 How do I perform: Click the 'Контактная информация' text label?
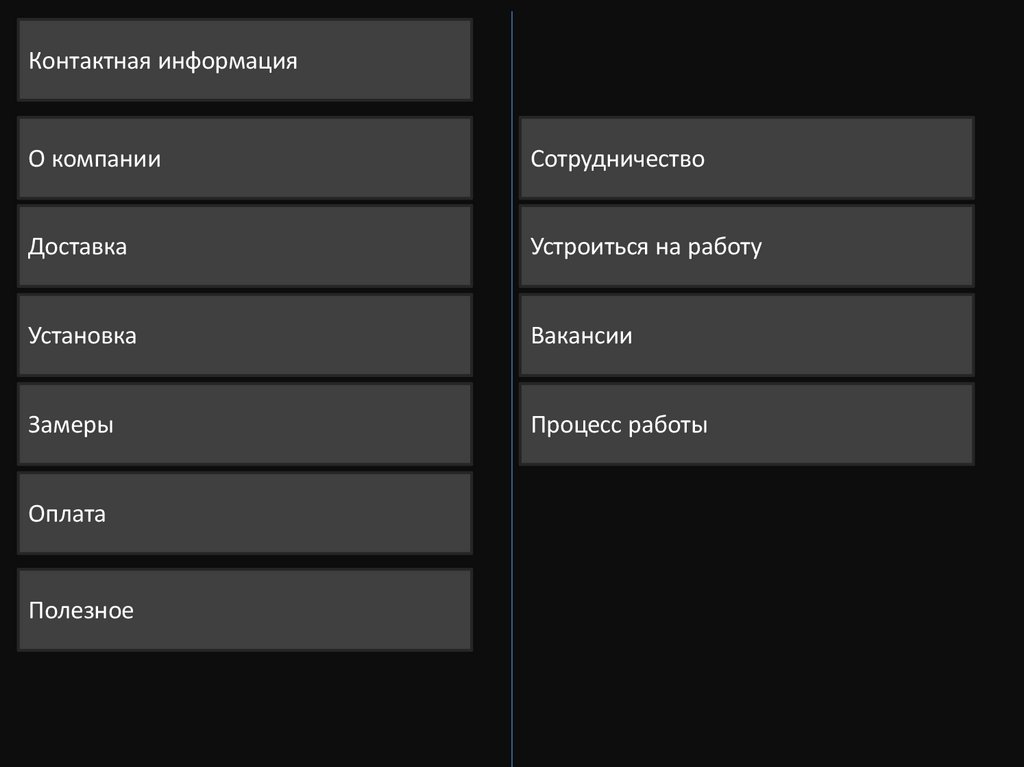(163, 61)
